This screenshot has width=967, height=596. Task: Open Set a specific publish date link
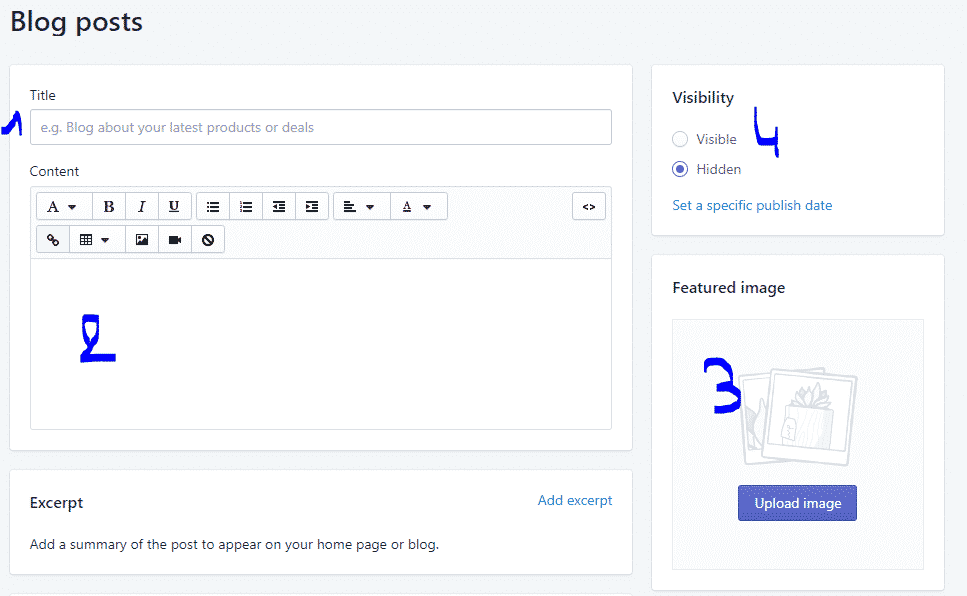pos(752,205)
